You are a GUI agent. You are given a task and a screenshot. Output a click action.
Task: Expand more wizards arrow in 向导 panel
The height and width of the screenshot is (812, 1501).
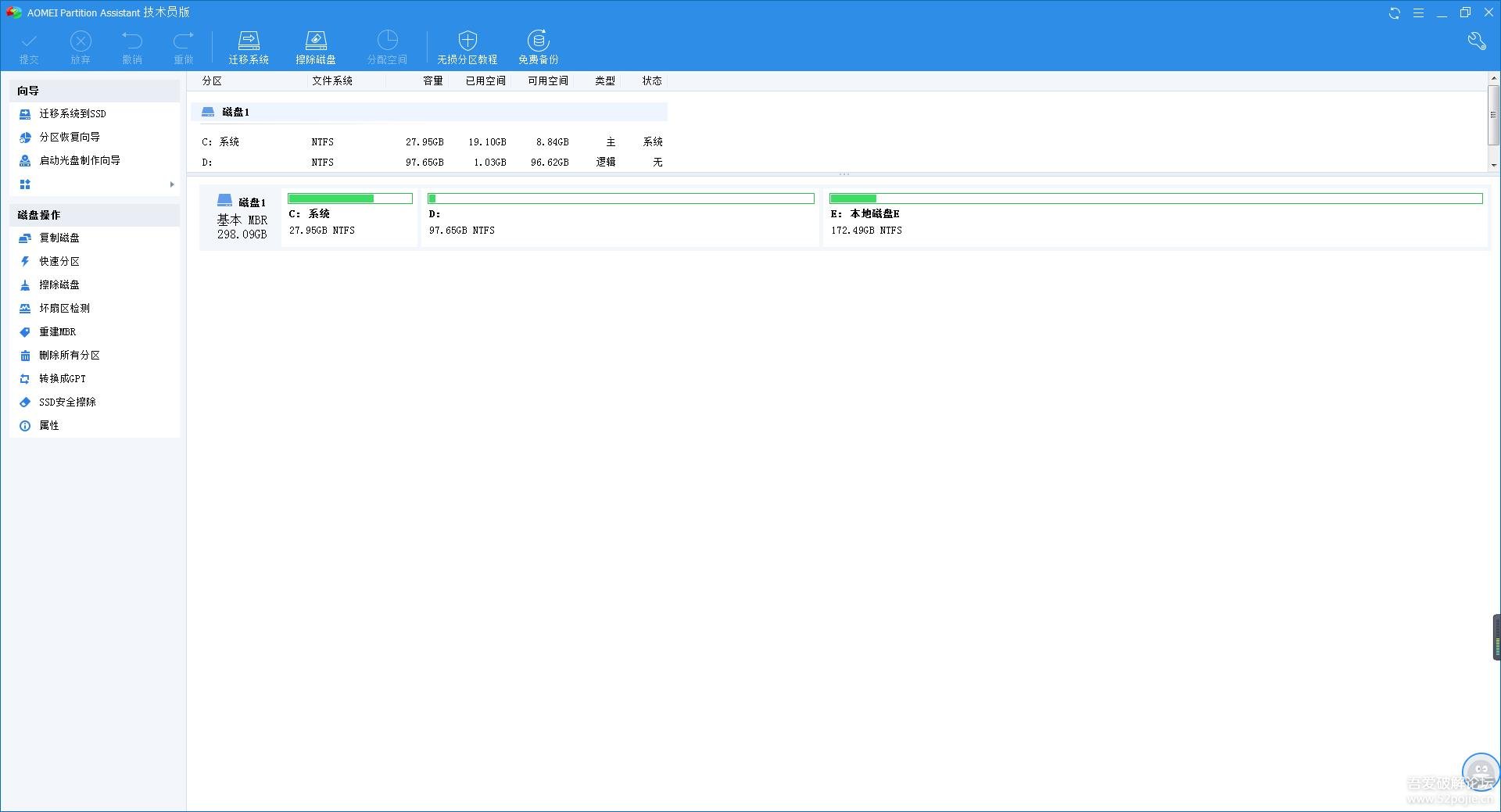[x=172, y=184]
